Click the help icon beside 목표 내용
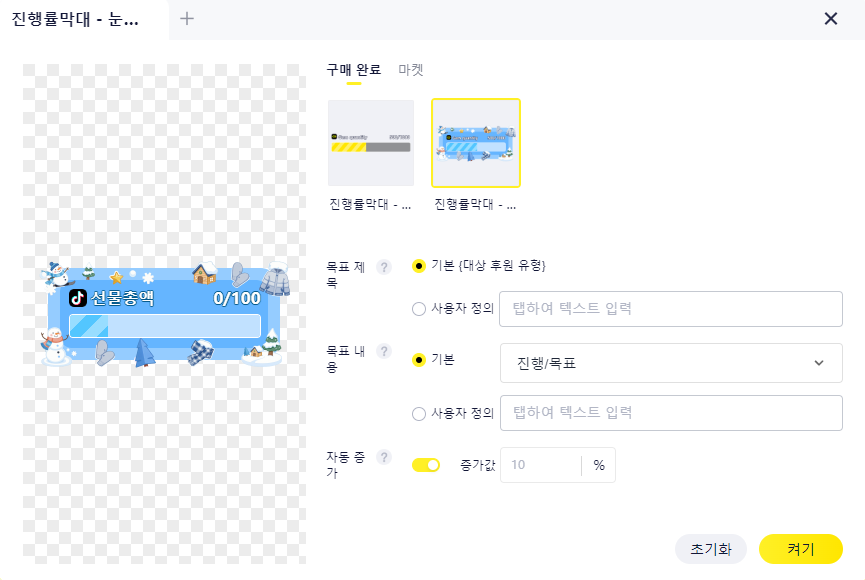 point(384,351)
